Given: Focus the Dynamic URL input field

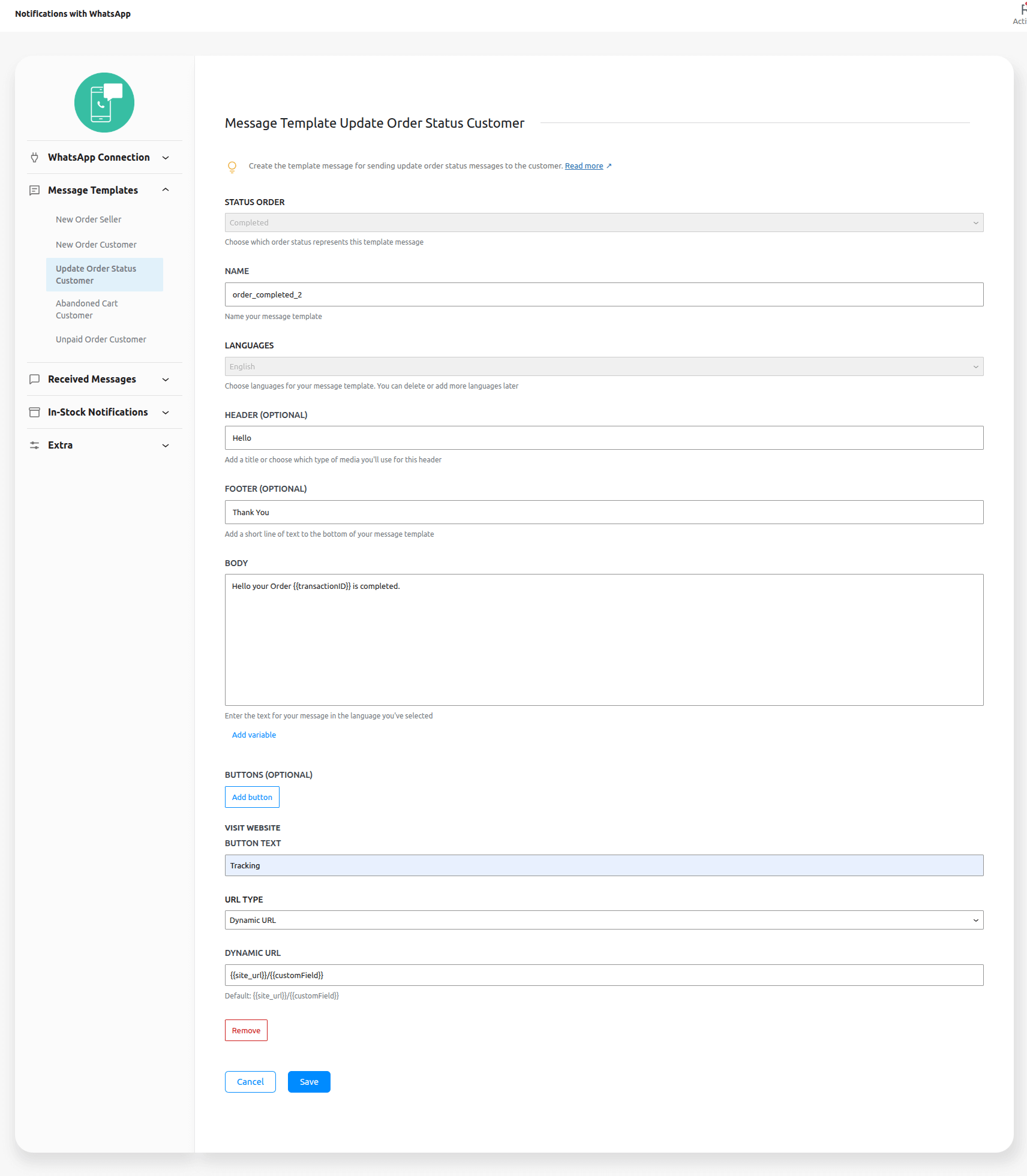Looking at the screenshot, I should pyautogui.click(x=603, y=975).
